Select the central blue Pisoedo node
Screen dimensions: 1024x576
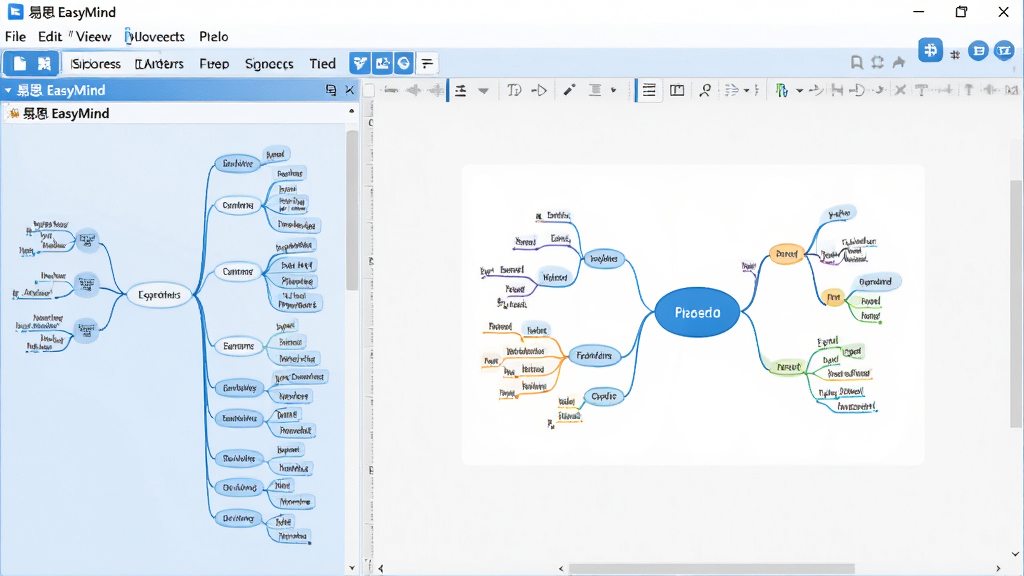point(697,312)
